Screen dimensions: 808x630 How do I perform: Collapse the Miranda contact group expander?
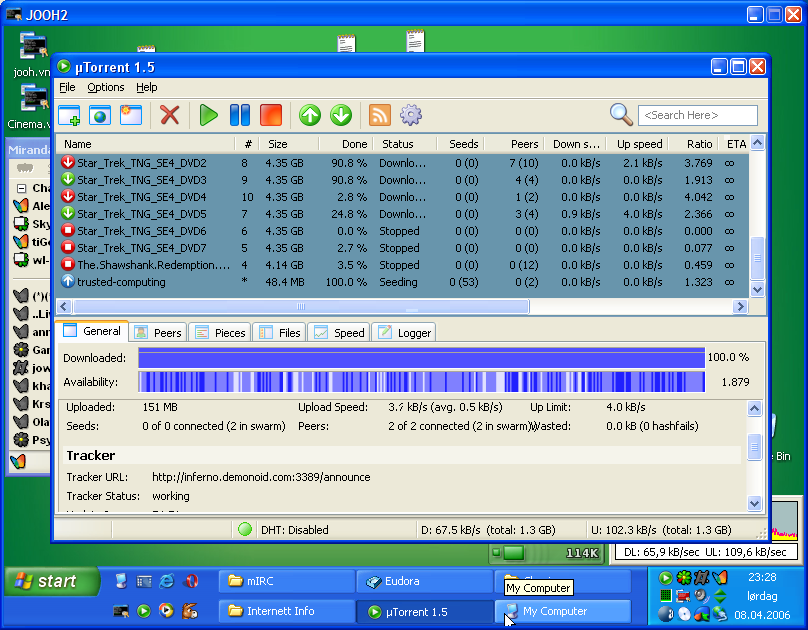coord(21,188)
